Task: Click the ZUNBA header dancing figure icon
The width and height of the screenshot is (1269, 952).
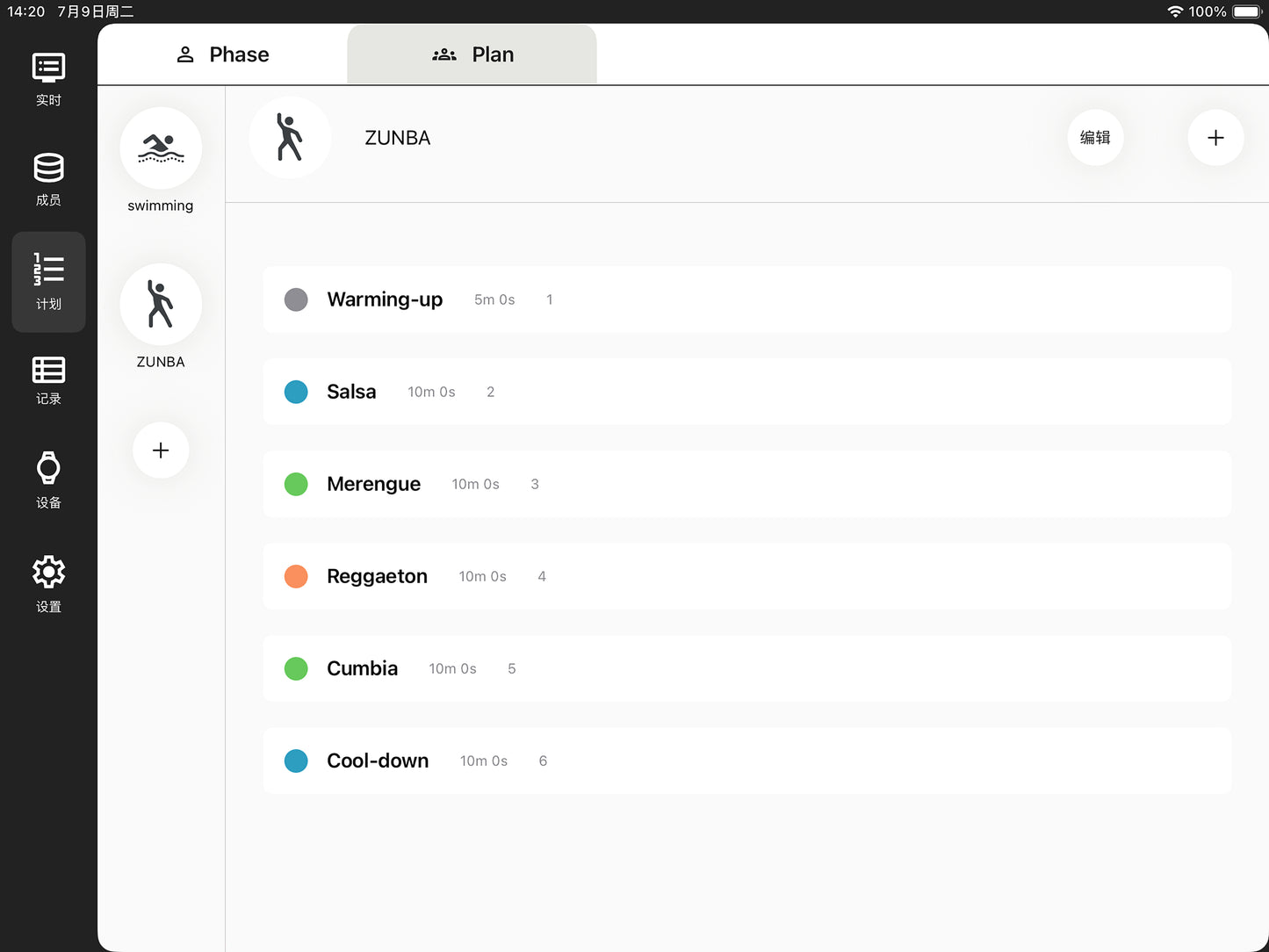Action: (290, 138)
